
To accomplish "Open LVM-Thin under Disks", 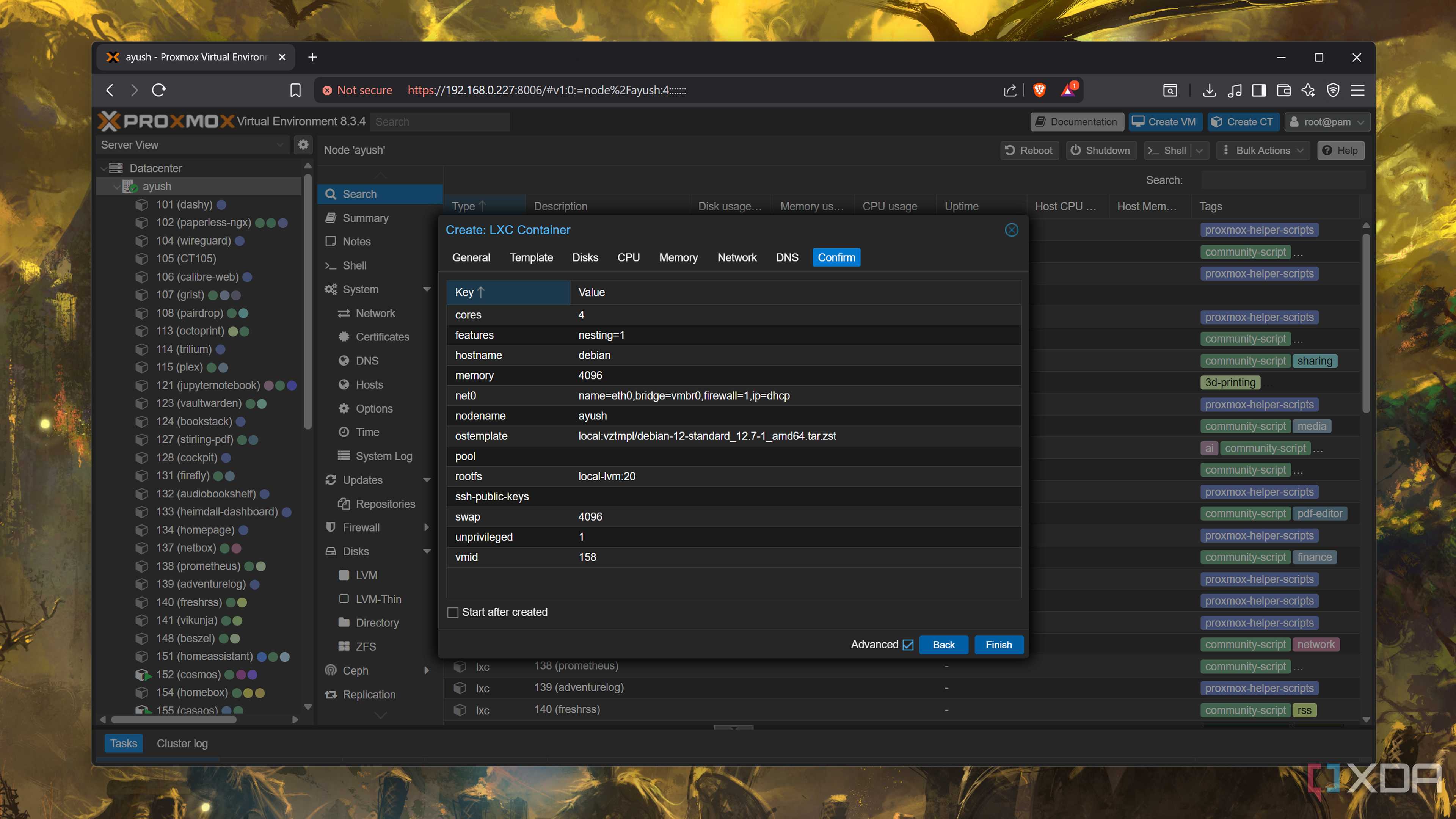I will coord(378,599).
